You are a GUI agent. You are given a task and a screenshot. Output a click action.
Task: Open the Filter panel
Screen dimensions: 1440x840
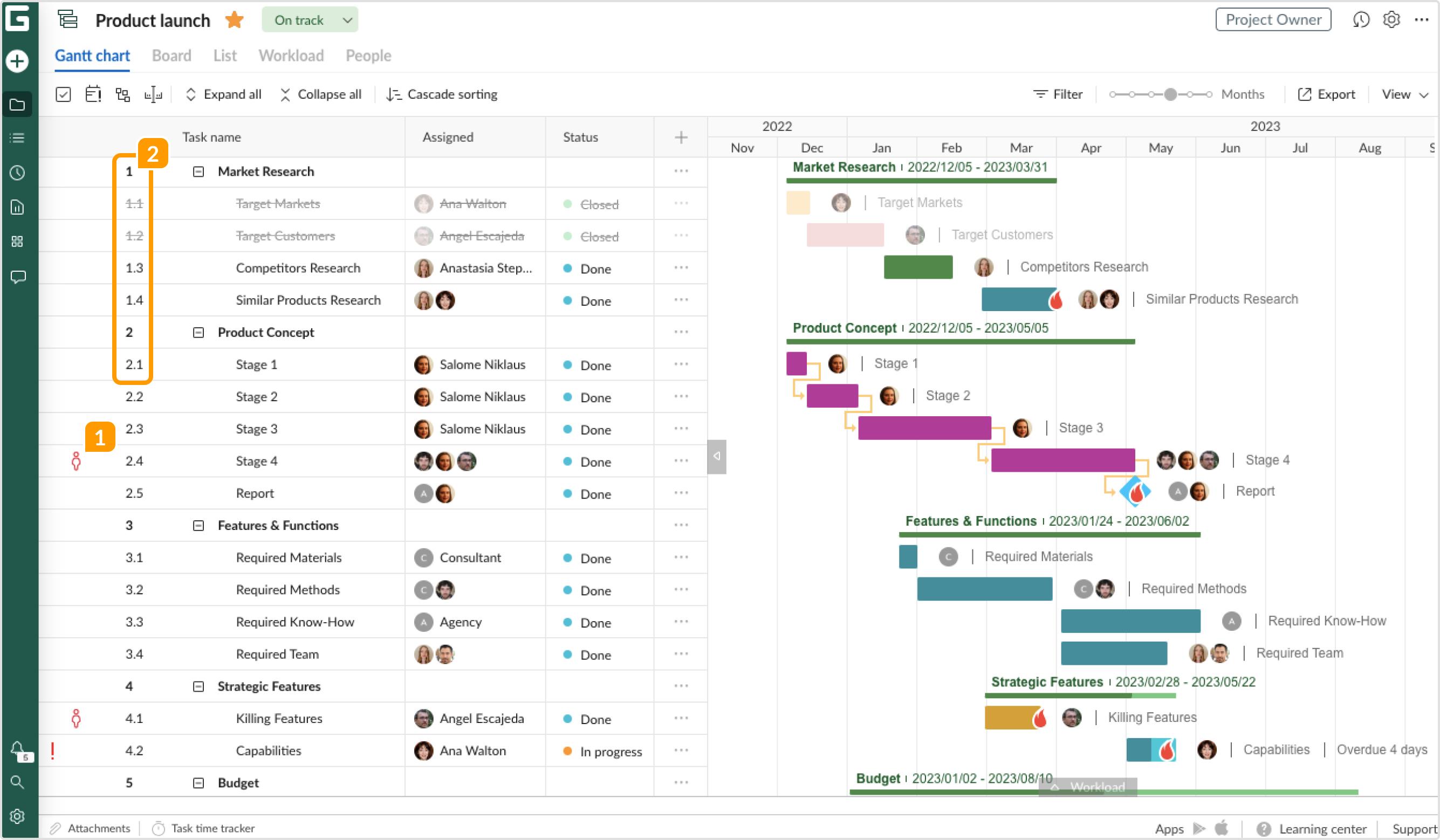(x=1058, y=94)
